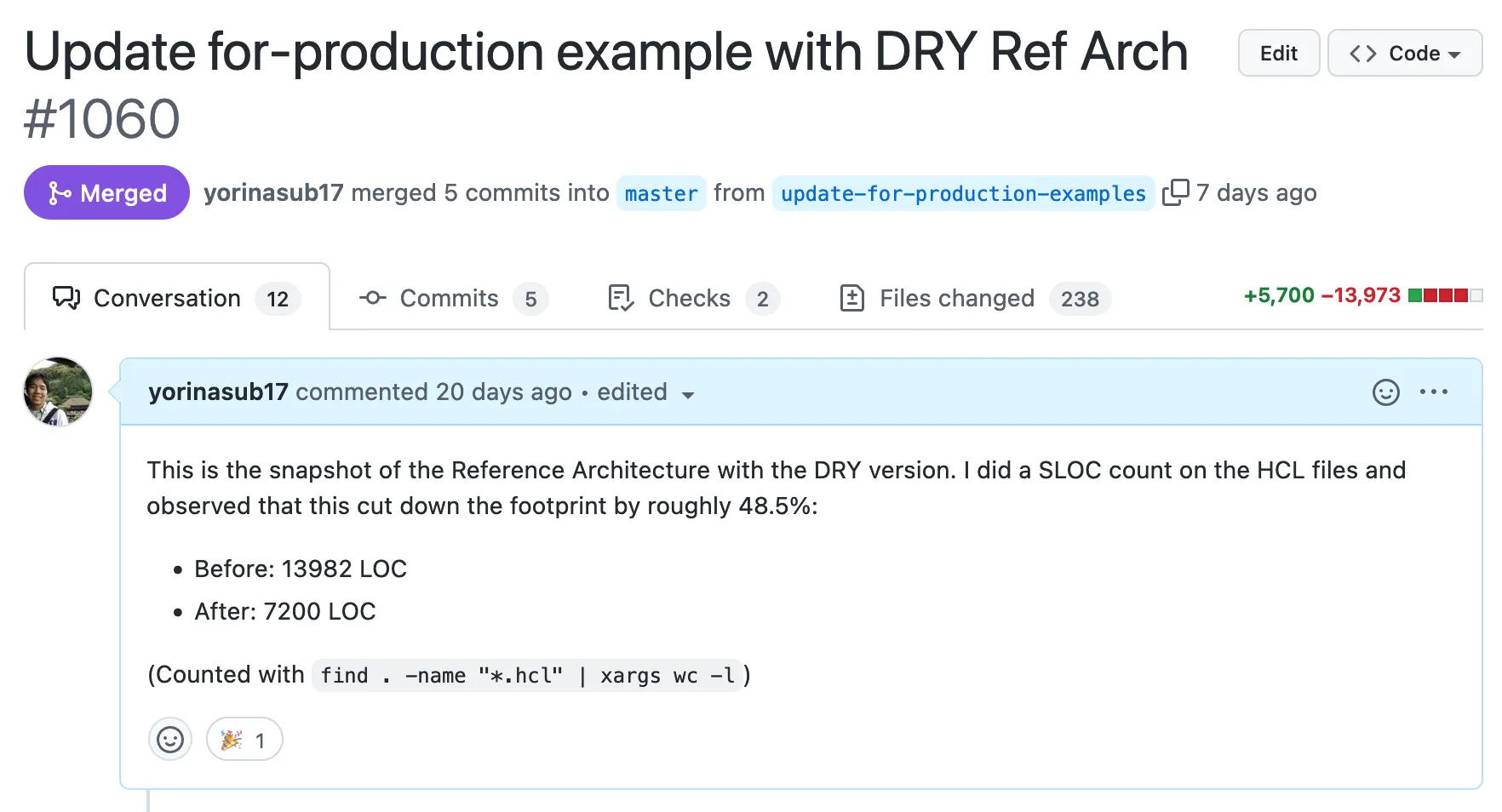Open the master branch link

pyautogui.click(x=662, y=193)
